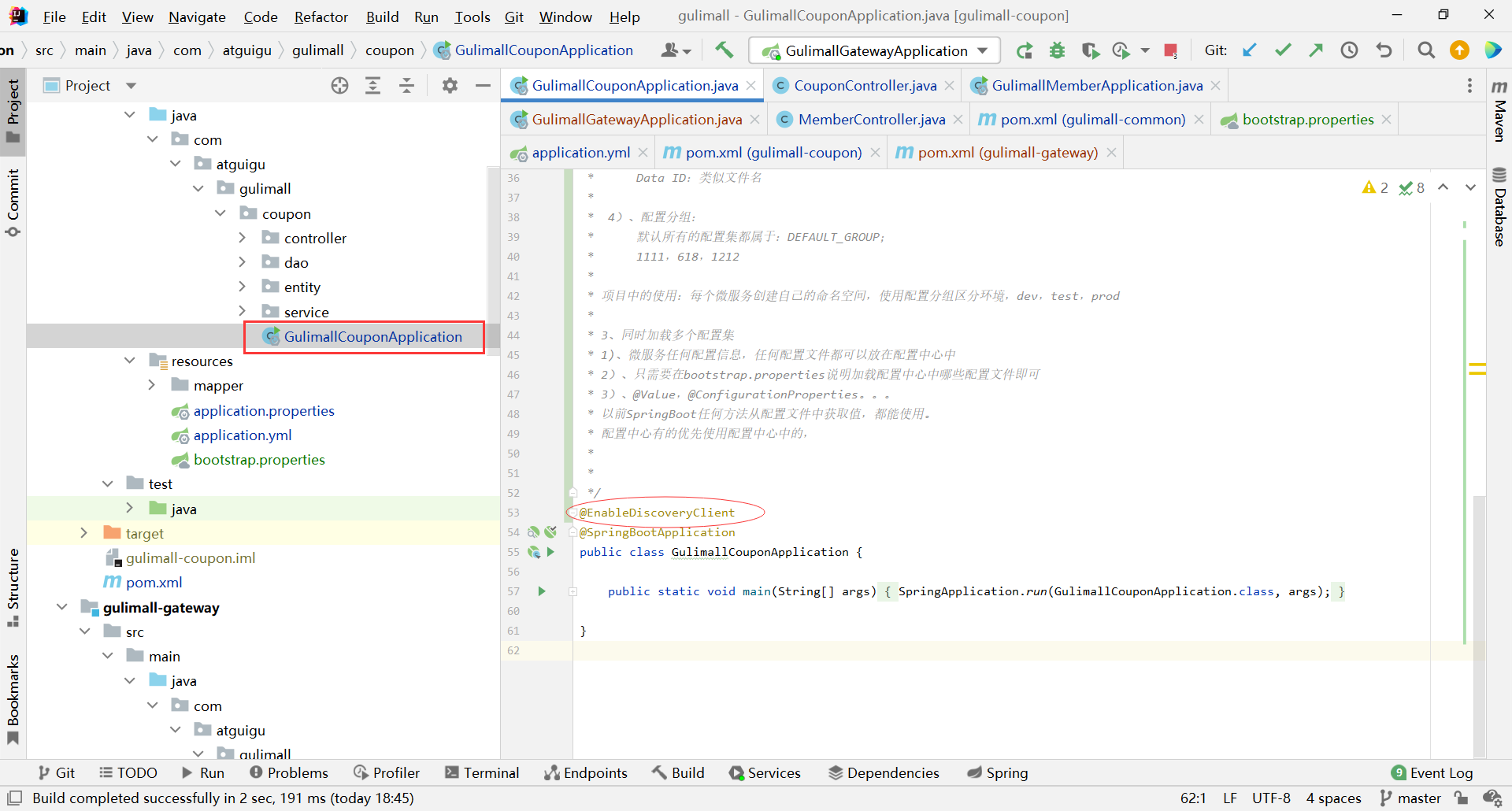Stop the running application red square
The image size is (1512, 811).
tap(1171, 51)
